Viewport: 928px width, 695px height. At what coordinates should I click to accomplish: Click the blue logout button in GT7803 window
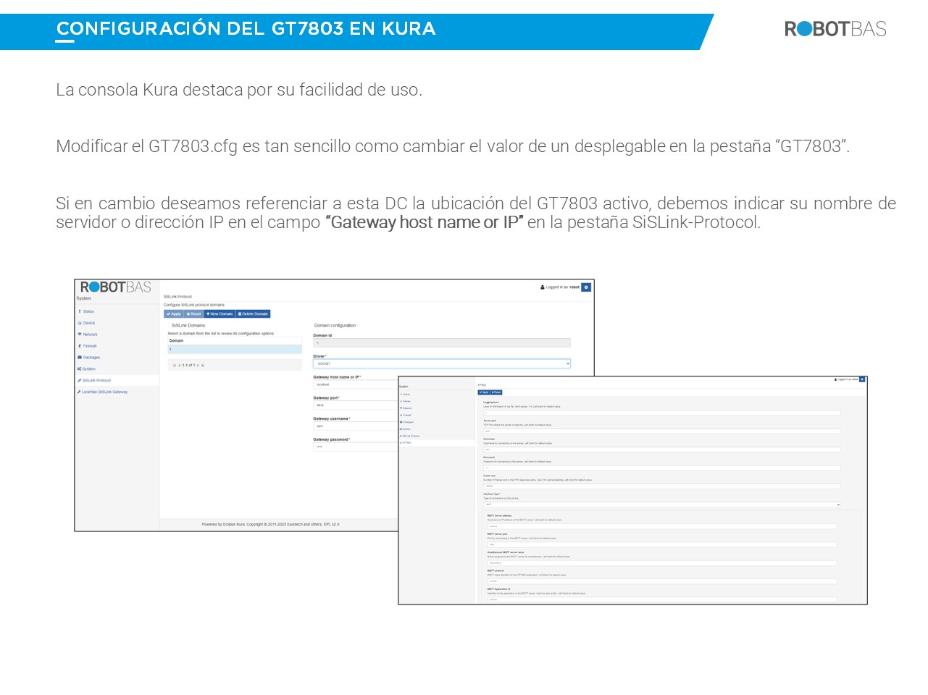[862, 379]
